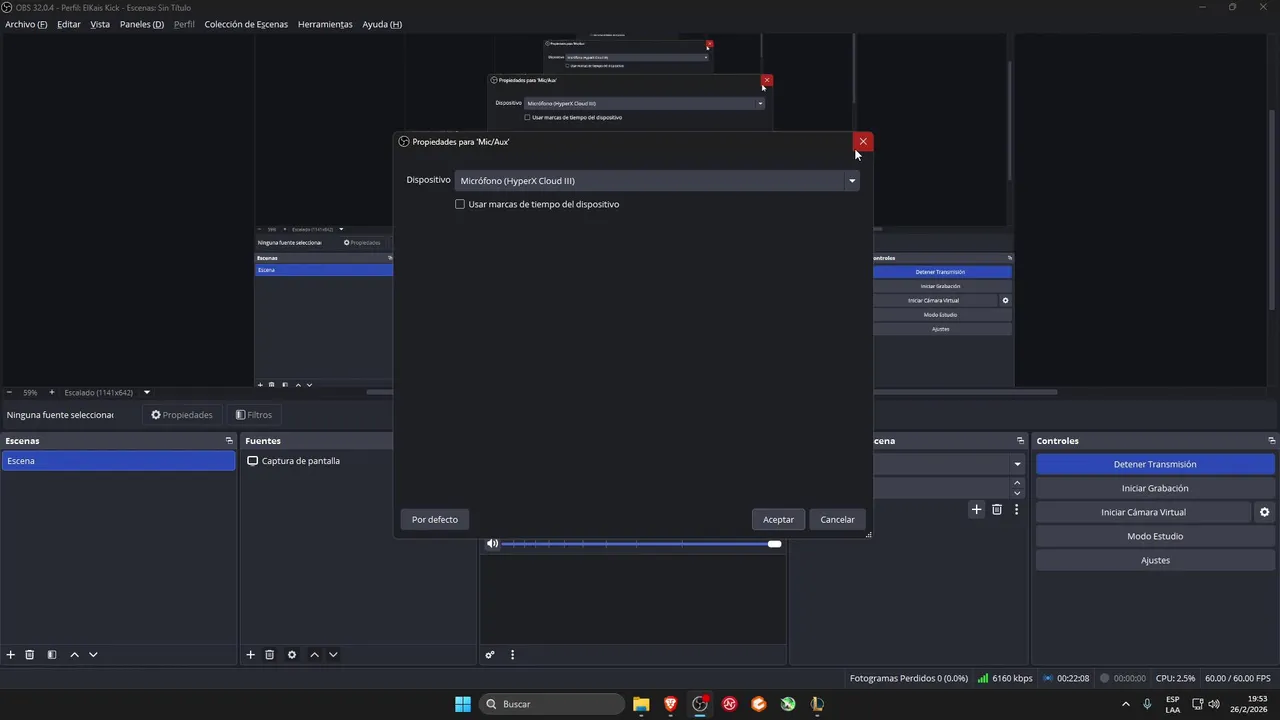Undock the scene transitions panel via float icon

(x=1021, y=441)
